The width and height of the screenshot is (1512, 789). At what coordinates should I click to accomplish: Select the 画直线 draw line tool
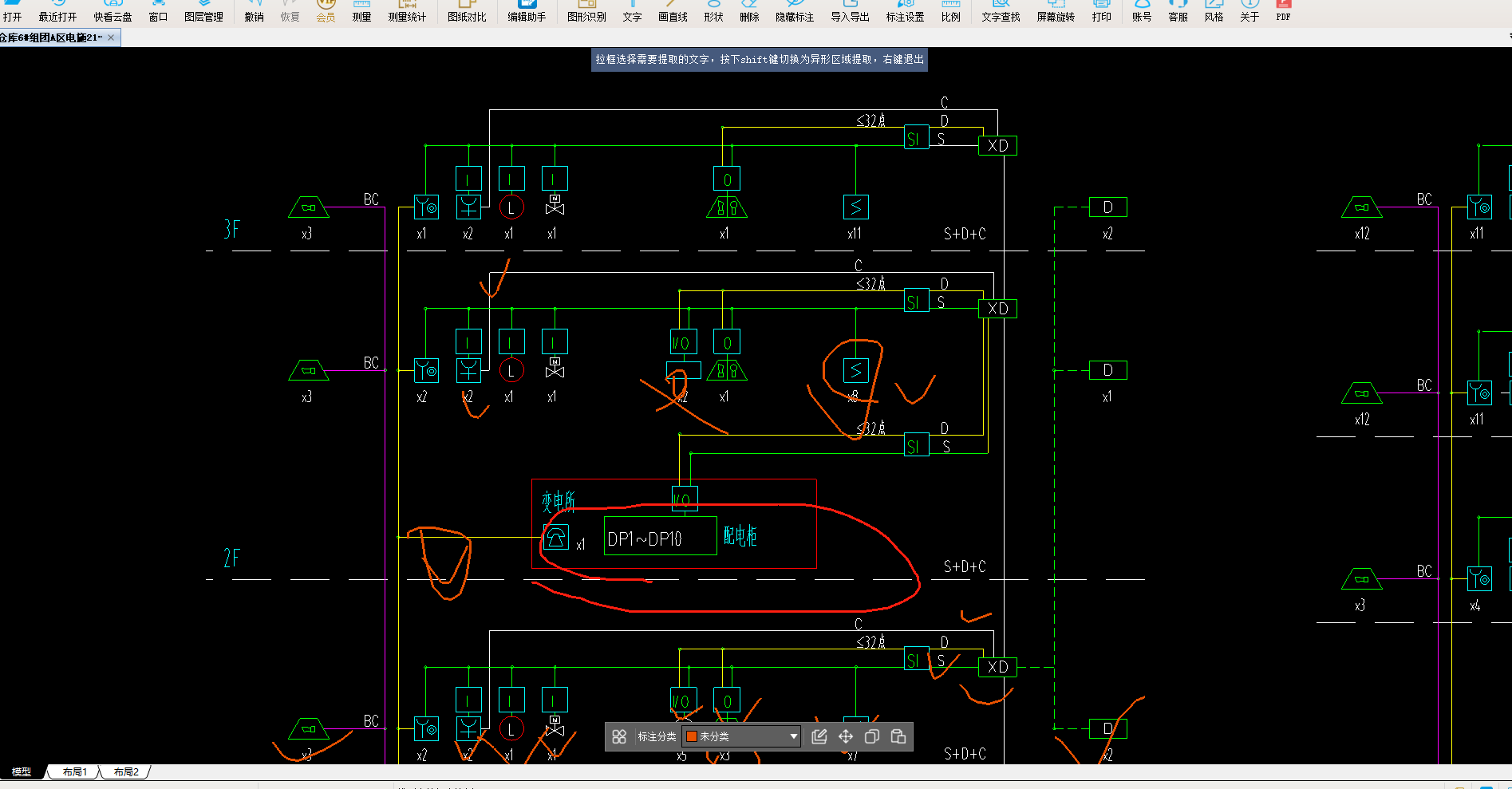(x=673, y=11)
